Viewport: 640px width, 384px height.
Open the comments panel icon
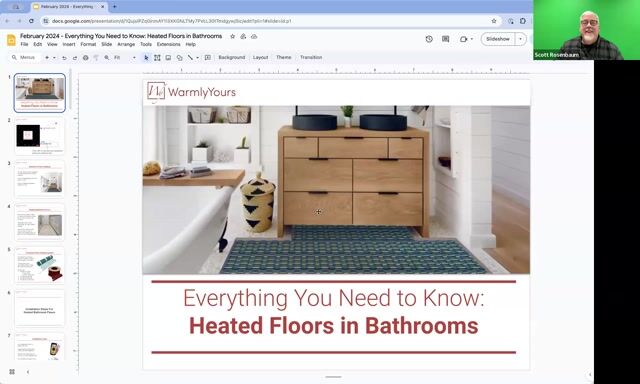point(446,39)
